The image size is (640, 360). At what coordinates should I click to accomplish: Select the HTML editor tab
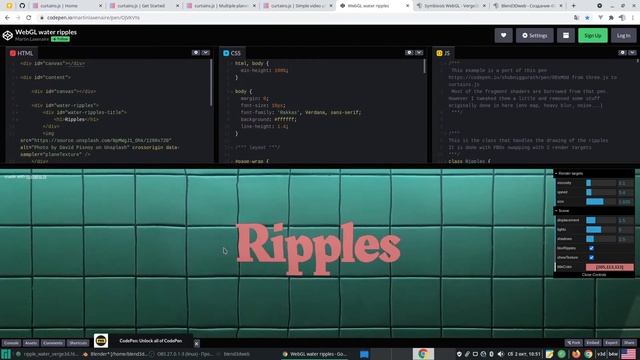(21, 53)
